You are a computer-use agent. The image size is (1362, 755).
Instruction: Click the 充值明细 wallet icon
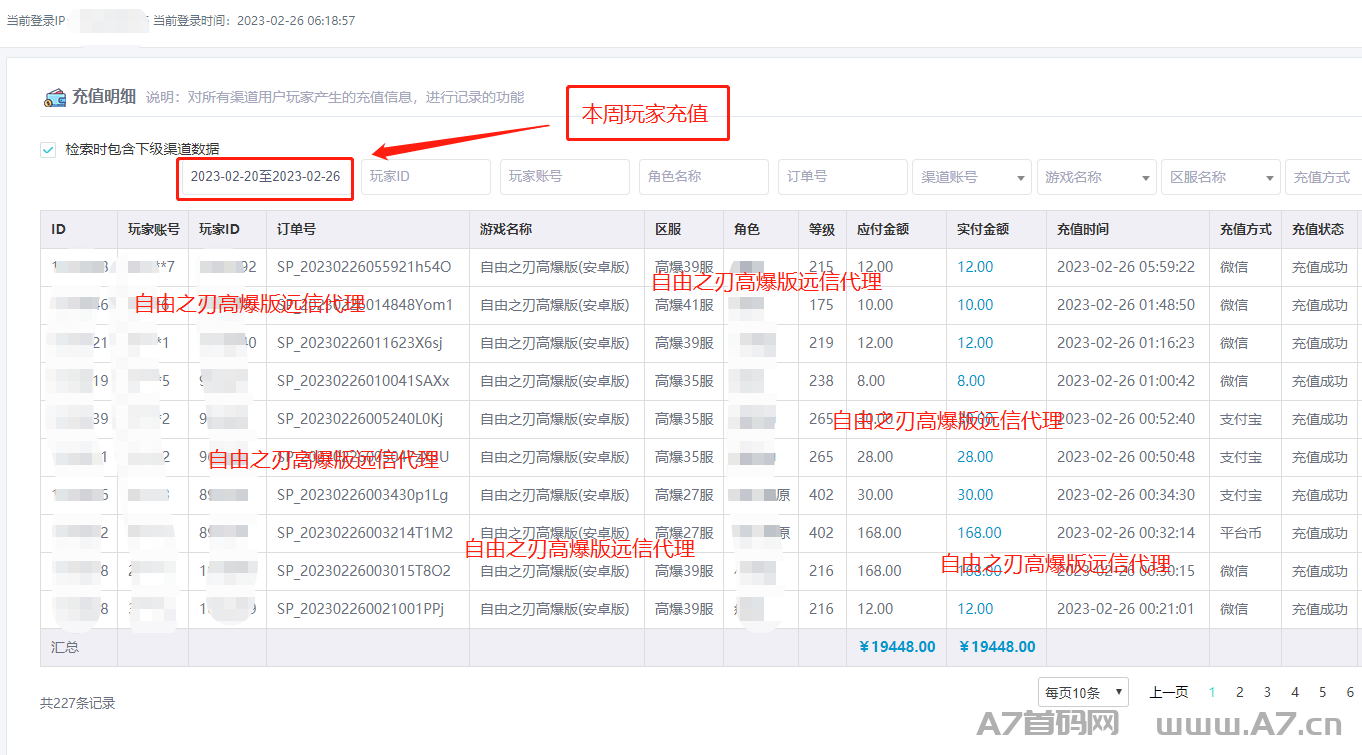click(54, 97)
